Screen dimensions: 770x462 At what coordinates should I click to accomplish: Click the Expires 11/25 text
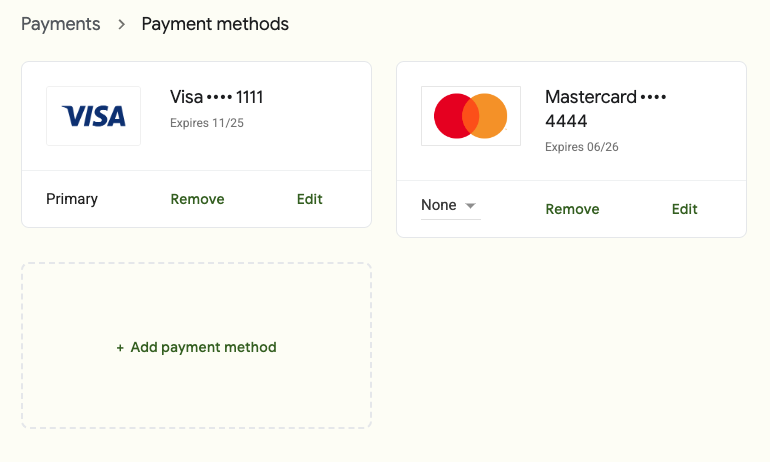207,123
